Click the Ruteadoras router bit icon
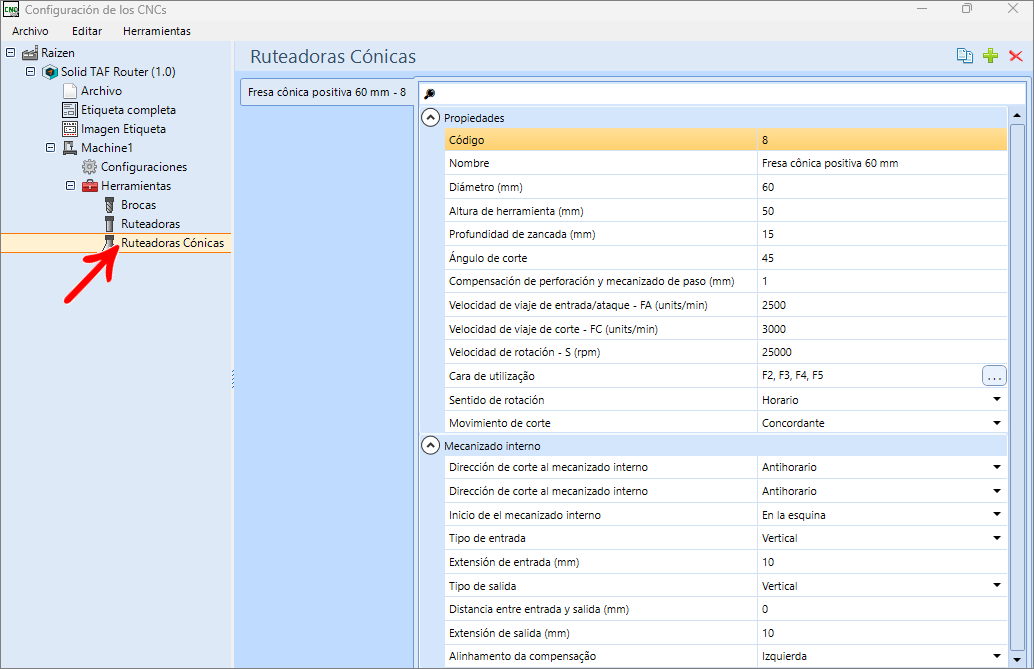Viewport: 1034px width, 669px height. point(109,224)
